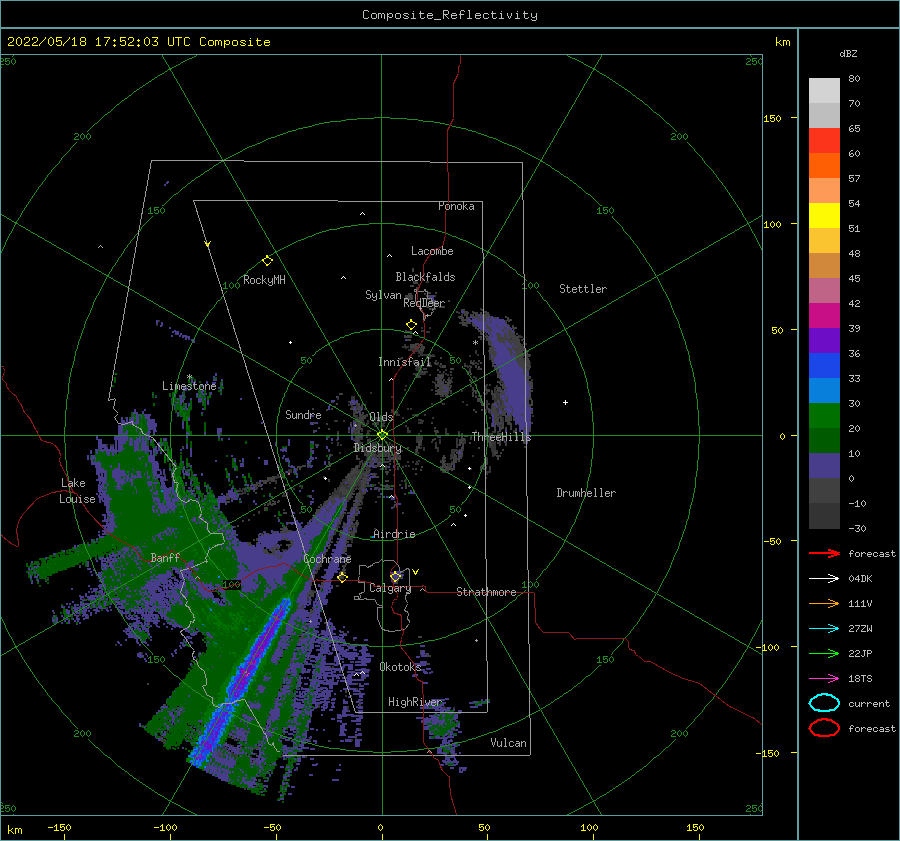Click the cyan 27ZW arrow icon
Screen dimensions: 900x841
(x=824, y=629)
